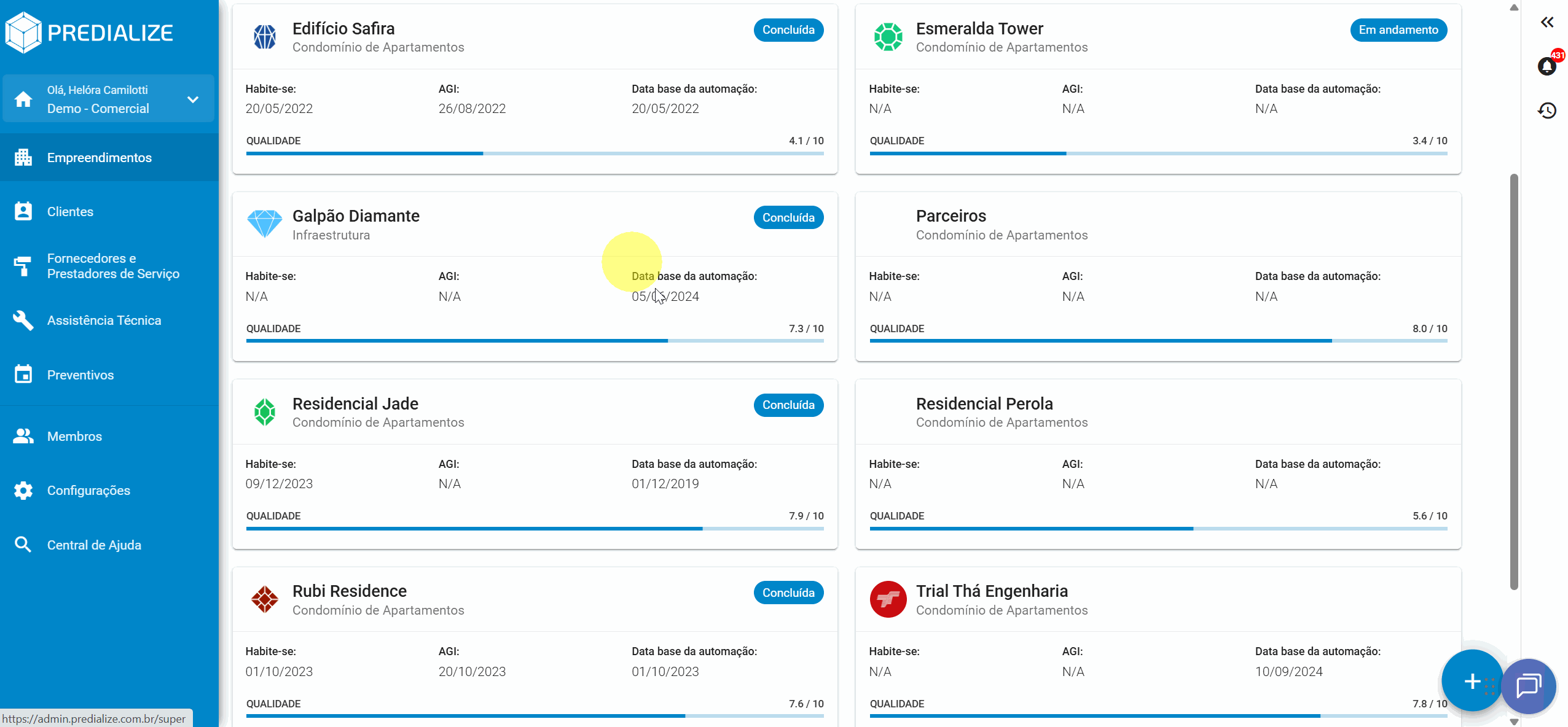1568x727 pixels.
Task: Open the history clock icon
Action: (1546, 111)
